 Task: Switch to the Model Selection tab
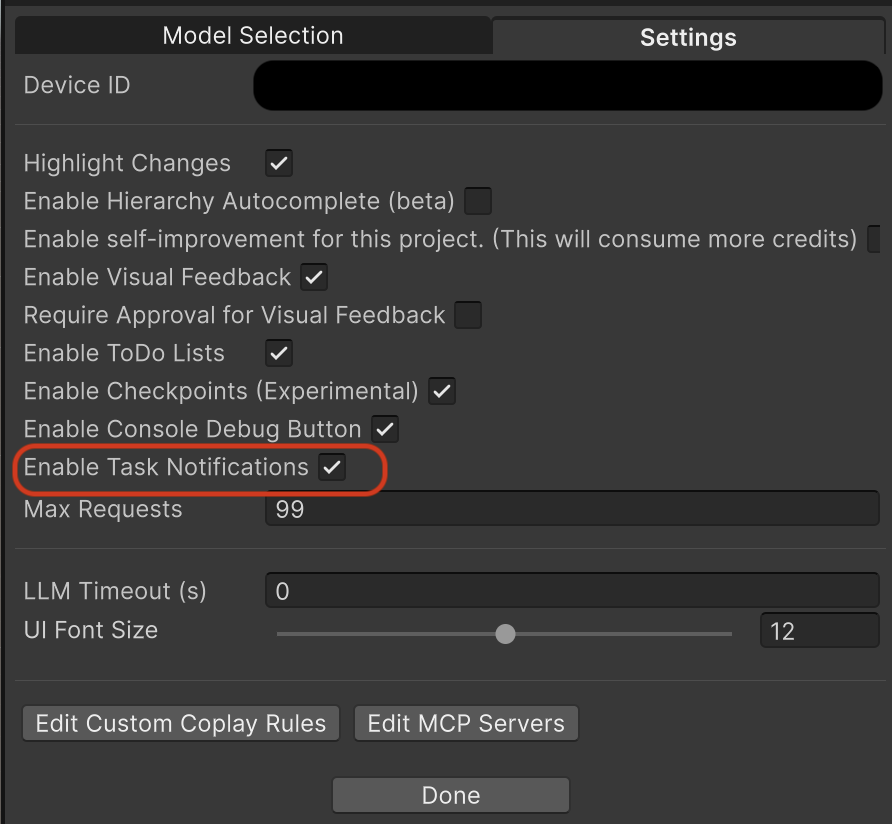coord(253,36)
